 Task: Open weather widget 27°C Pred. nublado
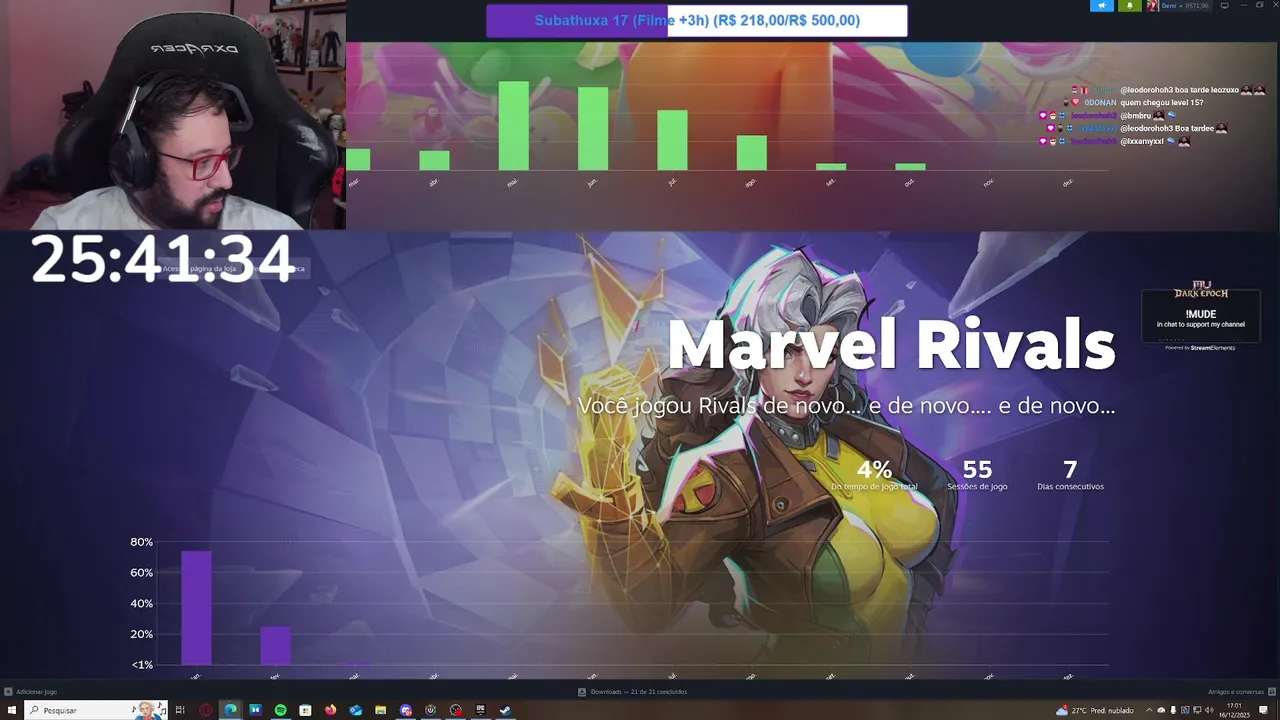tap(1094, 710)
